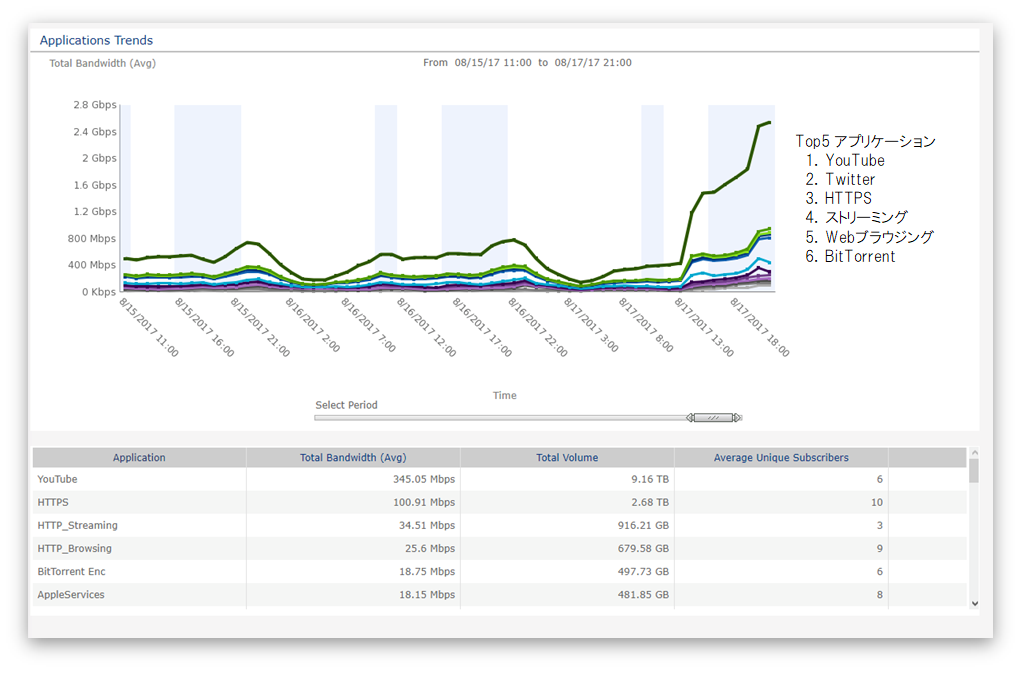Image resolution: width=1029 pixels, height=677 pixels.
Task: Click the 8/16/2017 12:00 x-axis label
Action: coord(427,327)
